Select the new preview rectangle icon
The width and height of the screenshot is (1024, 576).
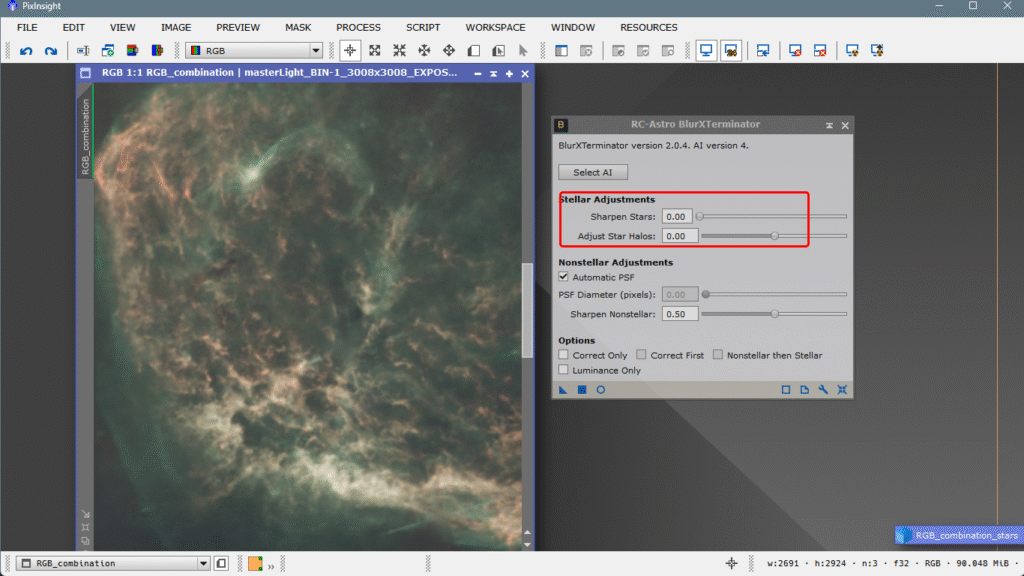click(x=474, y=51)
